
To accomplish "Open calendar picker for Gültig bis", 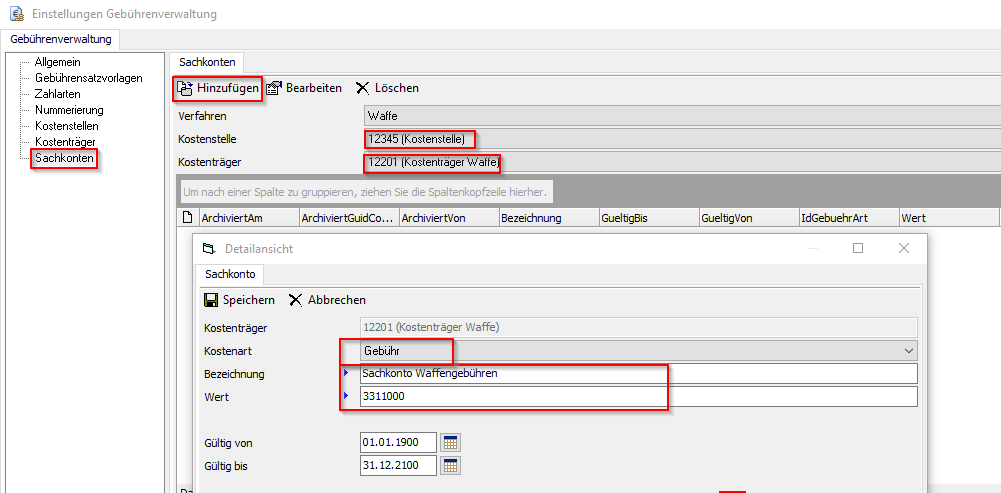I will pyautogui.click(x=451, y=465).
